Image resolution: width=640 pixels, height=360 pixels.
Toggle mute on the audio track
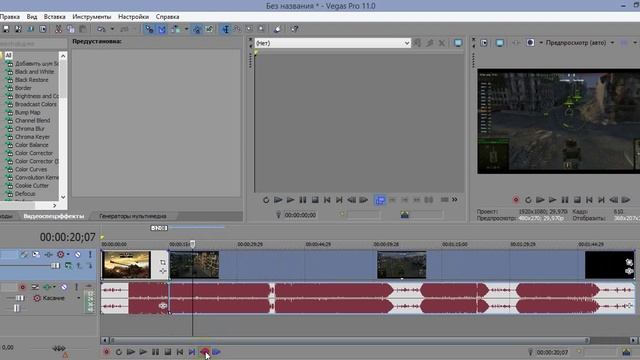click(x=64, y=287)
